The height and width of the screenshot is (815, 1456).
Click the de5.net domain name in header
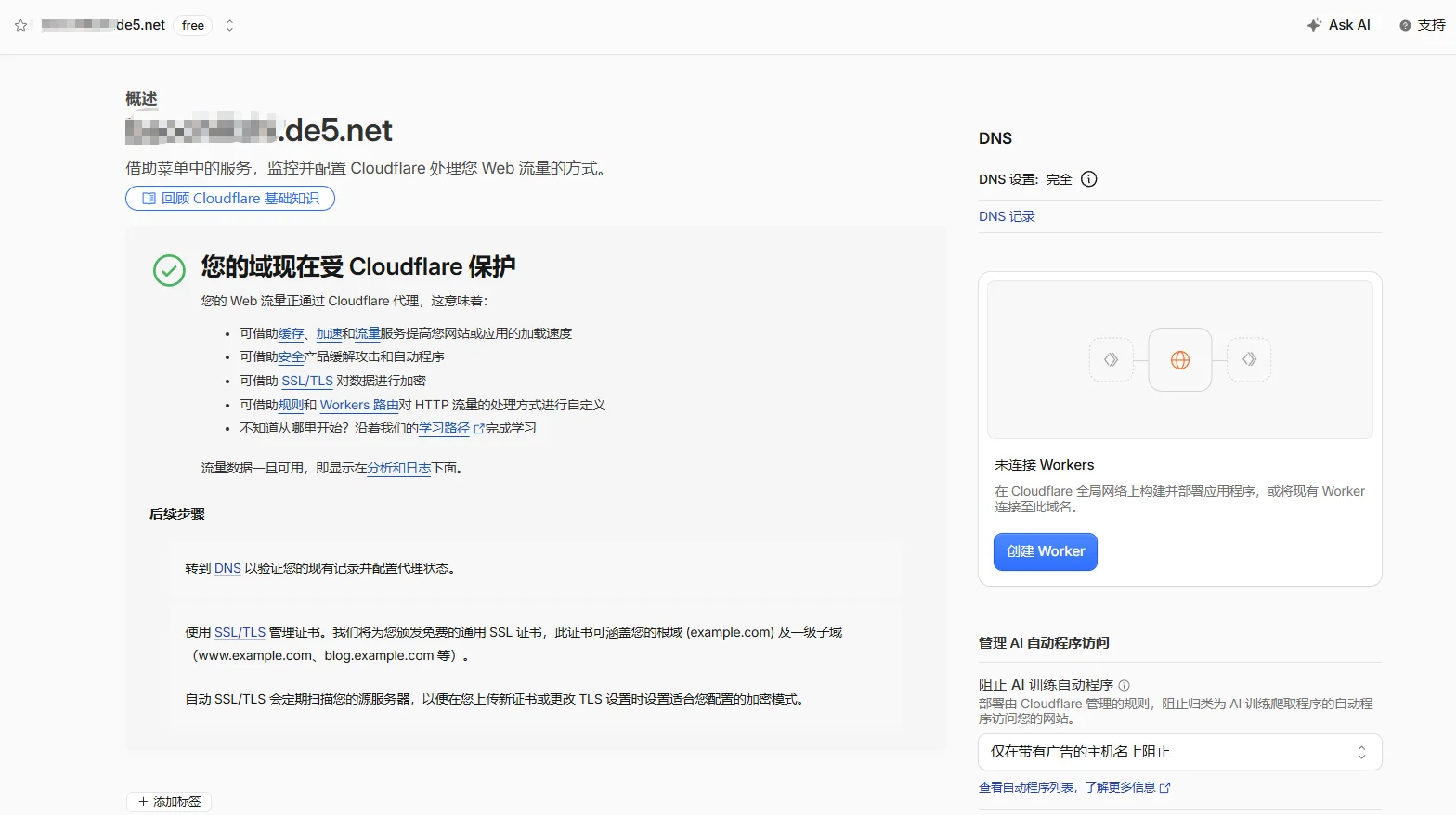pyautogui.click(x=103, y=25)
